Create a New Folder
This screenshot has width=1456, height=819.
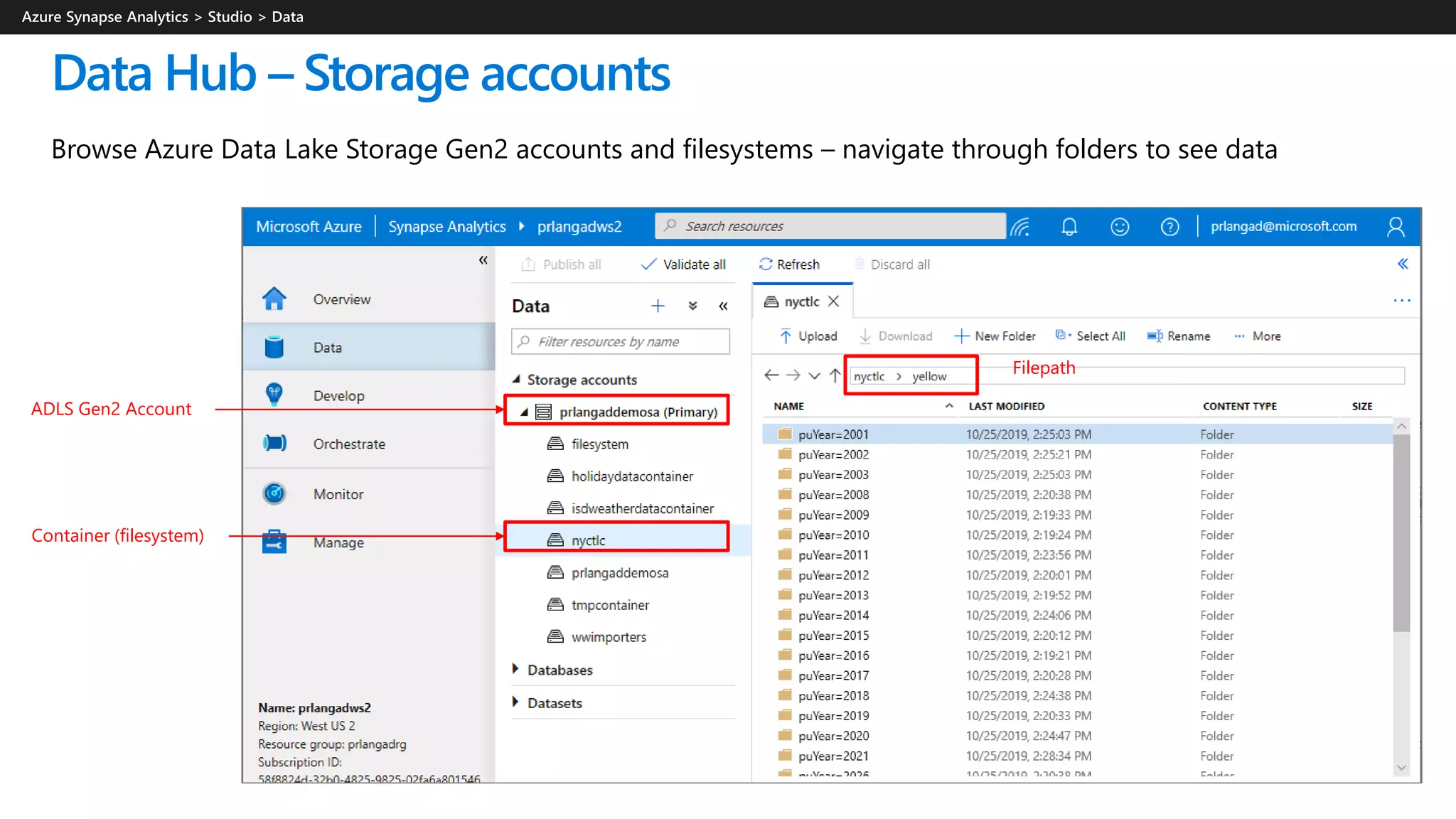(x=995, y=336)
